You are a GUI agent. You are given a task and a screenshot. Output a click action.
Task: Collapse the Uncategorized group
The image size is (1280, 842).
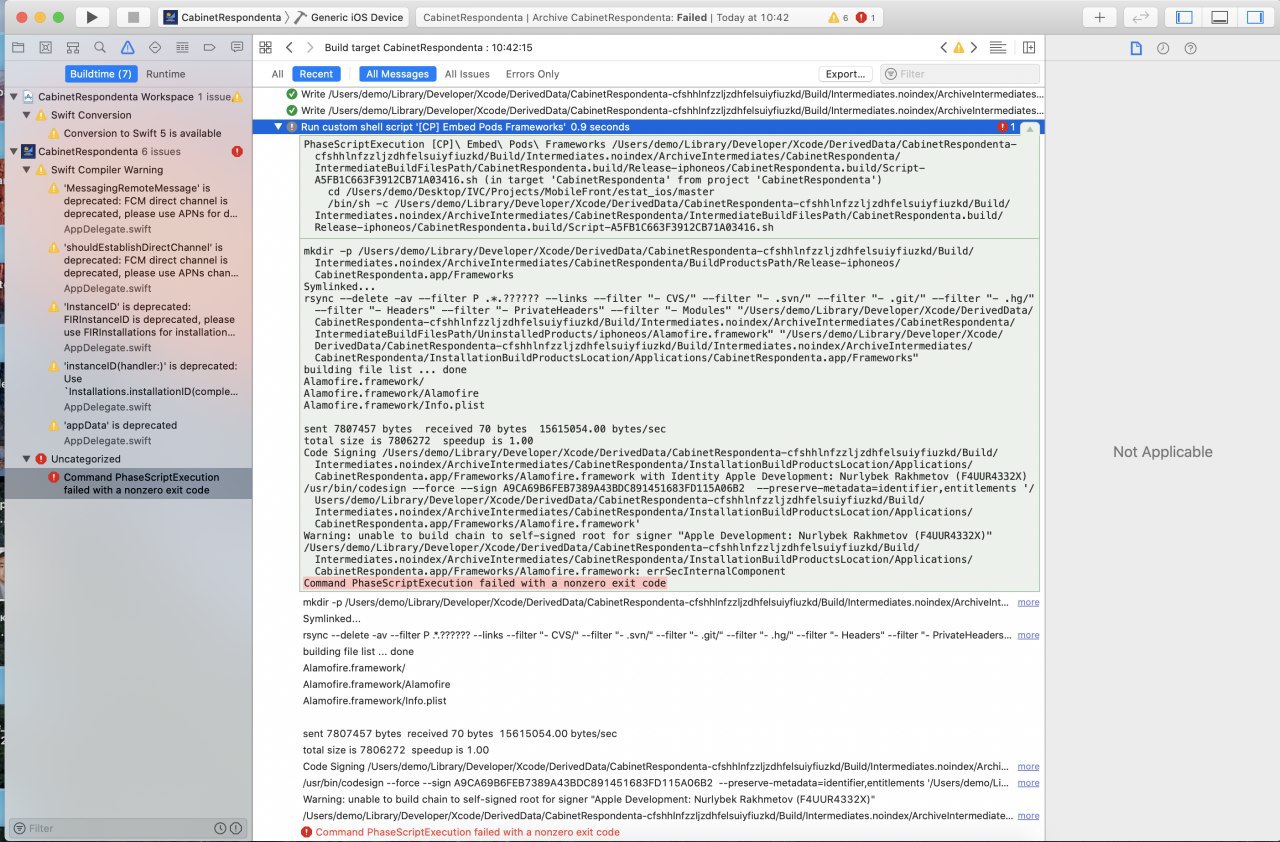click(27, 459)
